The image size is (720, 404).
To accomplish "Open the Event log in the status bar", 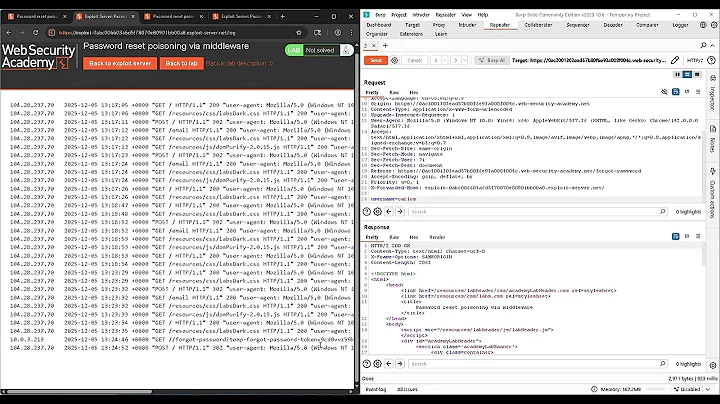I will [x=375, y=389].
